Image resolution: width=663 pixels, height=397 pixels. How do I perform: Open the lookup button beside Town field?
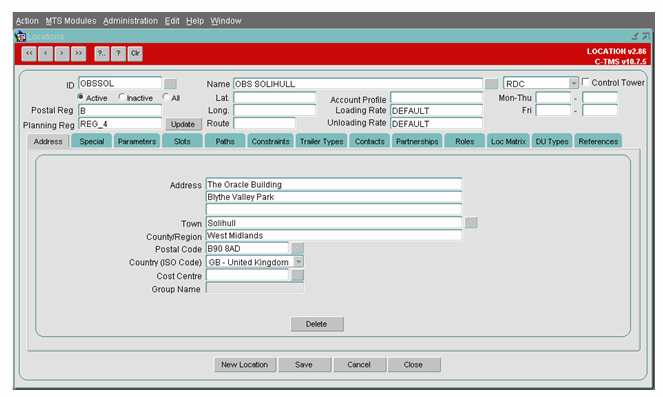tap(471, 223)
